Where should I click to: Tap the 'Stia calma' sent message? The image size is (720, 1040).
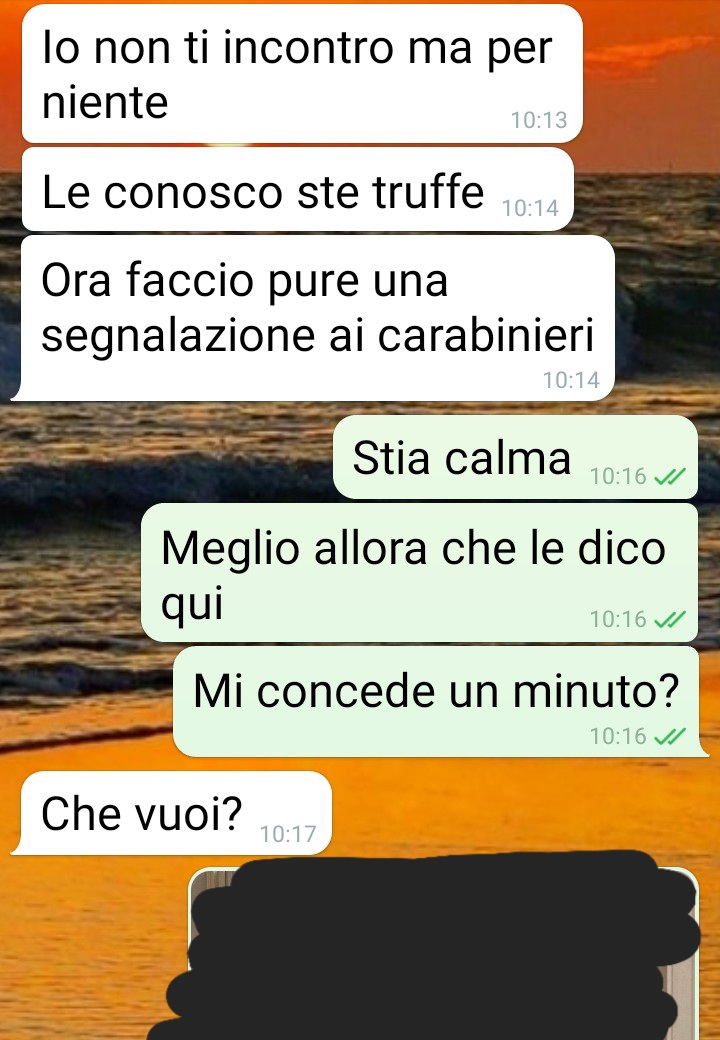pos(515,457)
